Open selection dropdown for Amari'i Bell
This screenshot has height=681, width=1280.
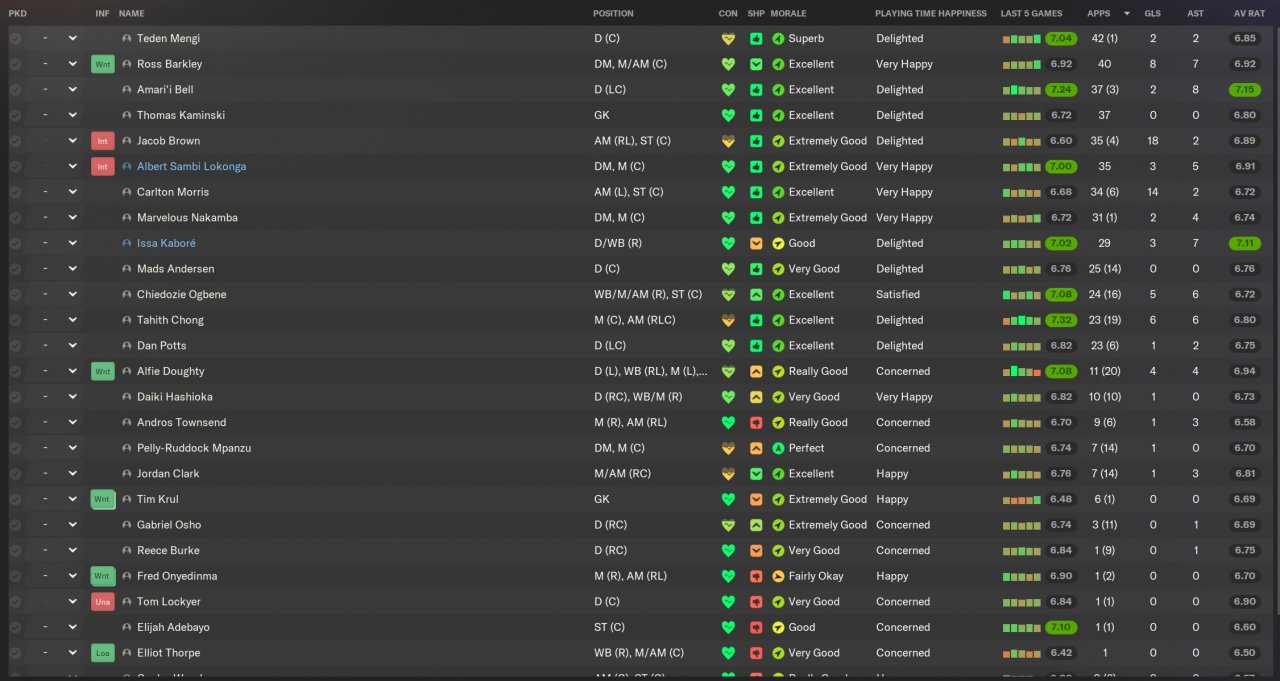pos(72,90)
